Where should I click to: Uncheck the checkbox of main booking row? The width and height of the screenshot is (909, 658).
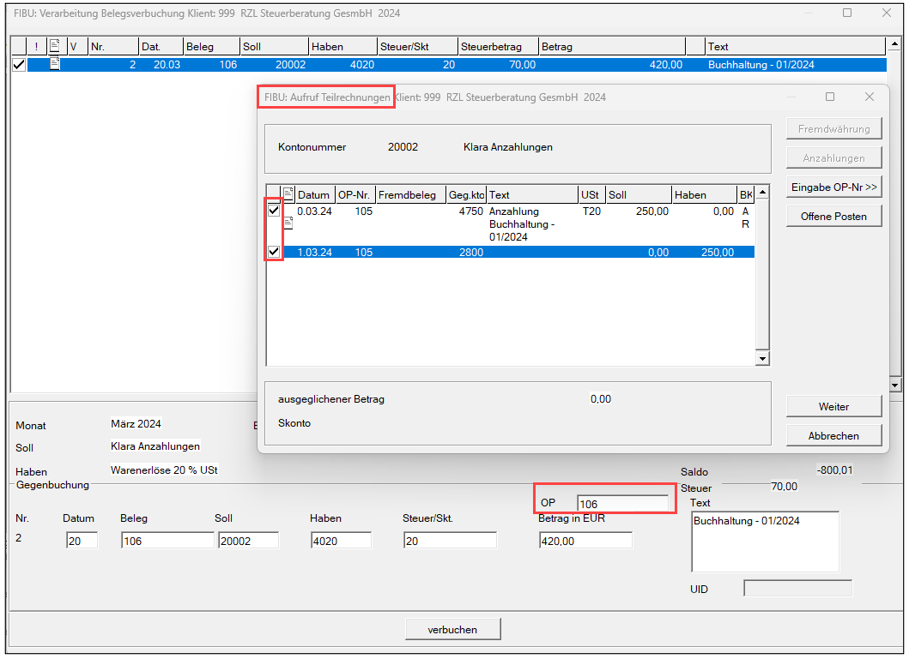19,64
